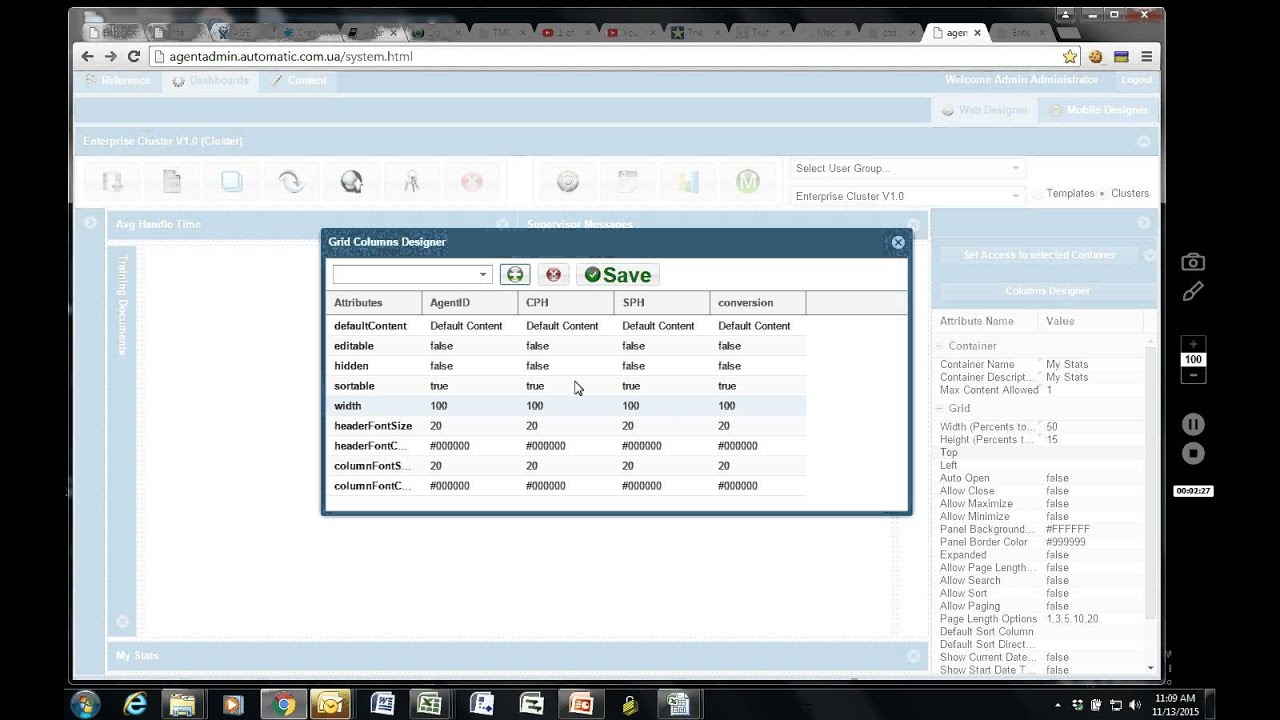Open the Content tab
The height and width of the screenshot is (720, 1280).
(299, 80)
